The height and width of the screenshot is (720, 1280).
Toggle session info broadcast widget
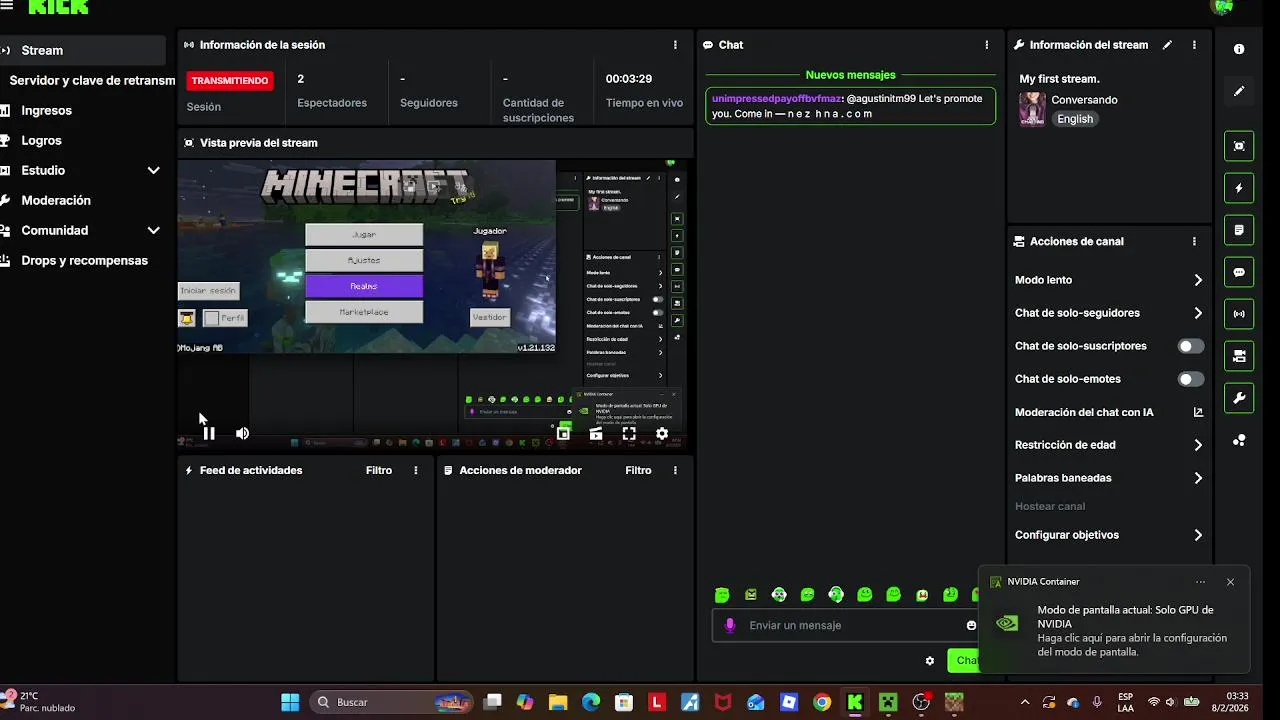click(x=1239, y=314)
